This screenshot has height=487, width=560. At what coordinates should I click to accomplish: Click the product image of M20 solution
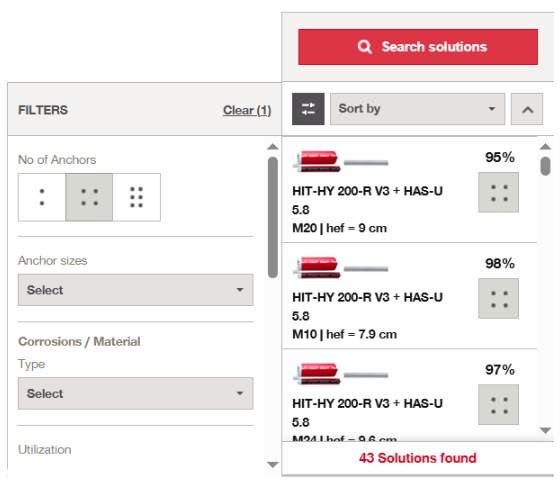tap(340, 162)
